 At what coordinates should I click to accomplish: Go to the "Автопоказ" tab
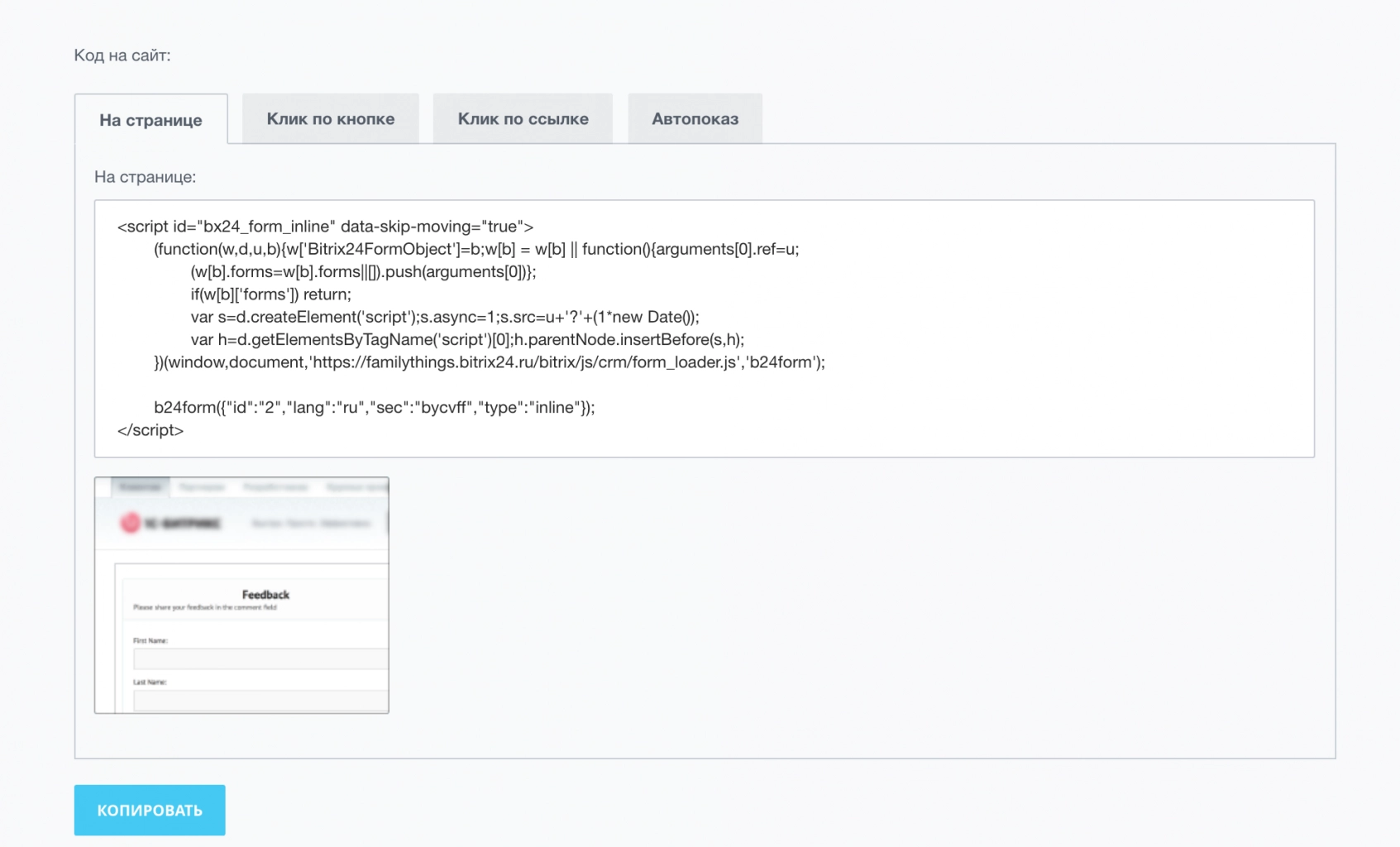[x=695, y=119]
